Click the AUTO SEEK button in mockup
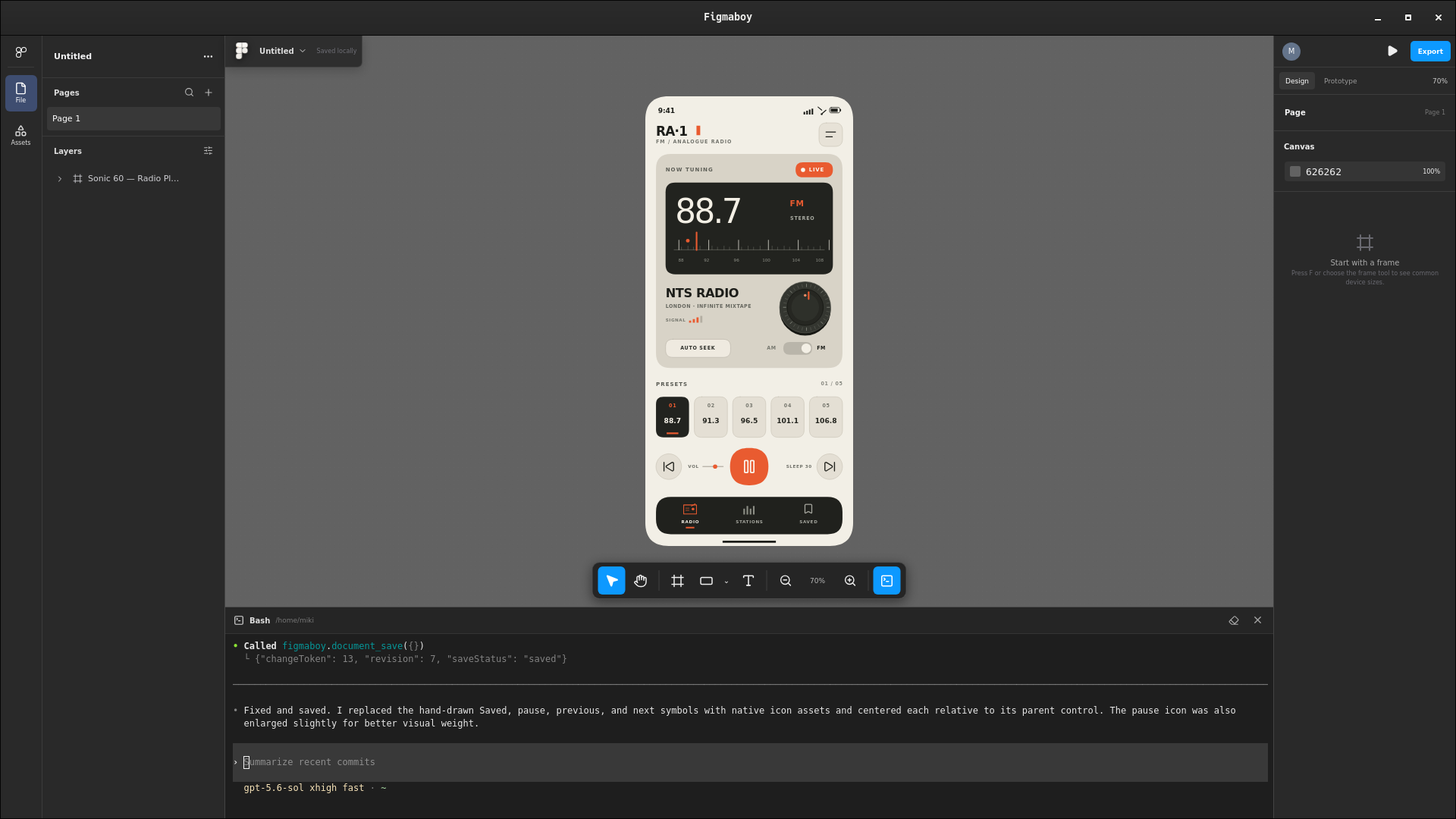1456x819 pixels. pyautogui.click(x=698, y=348)
